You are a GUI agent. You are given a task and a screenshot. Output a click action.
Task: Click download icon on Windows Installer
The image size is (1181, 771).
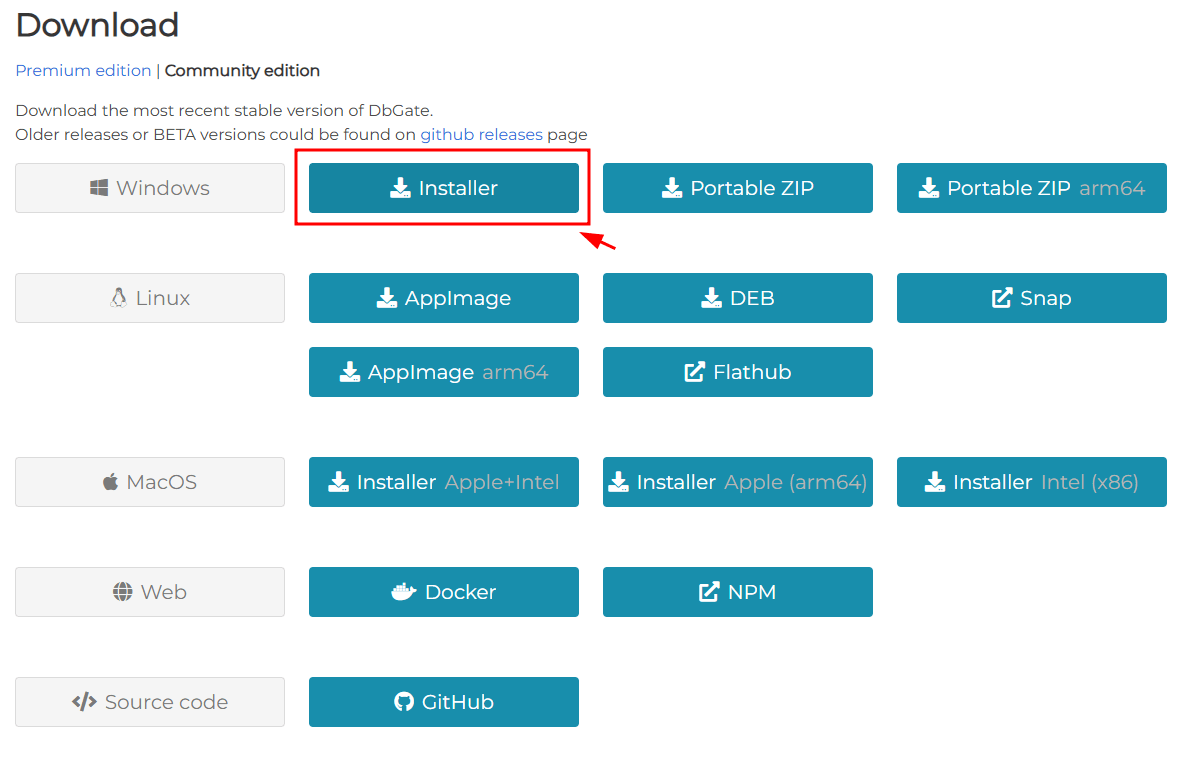pyautogui.click(x=400, y=188)
